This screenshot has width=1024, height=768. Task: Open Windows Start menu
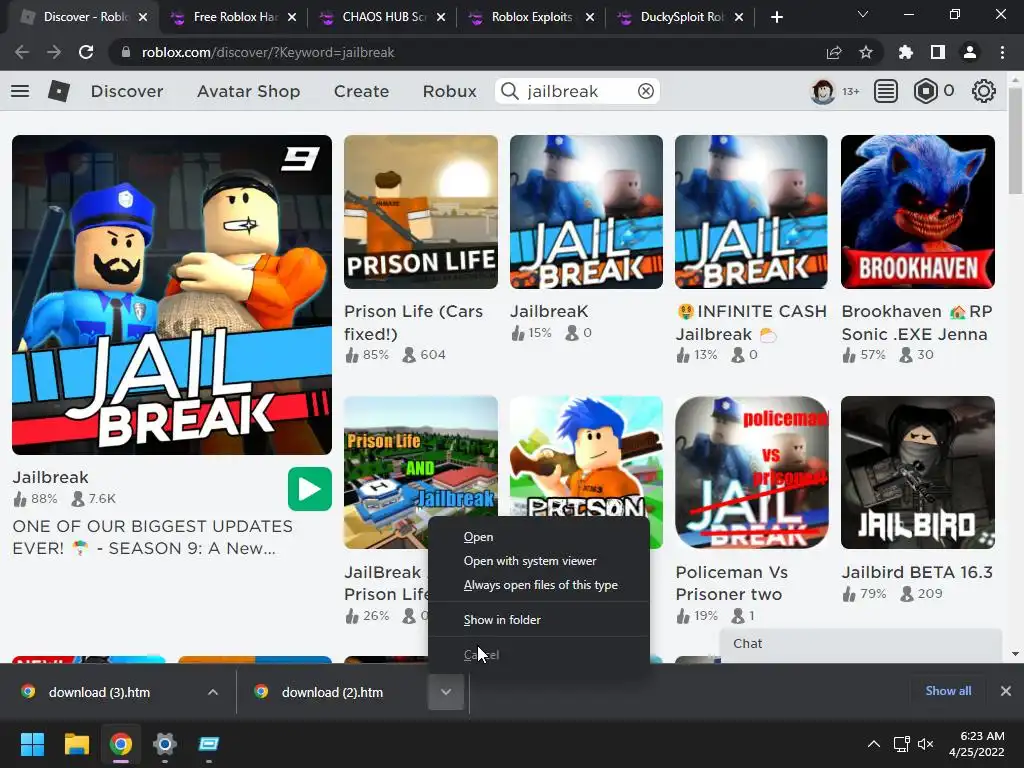[32, 744]
